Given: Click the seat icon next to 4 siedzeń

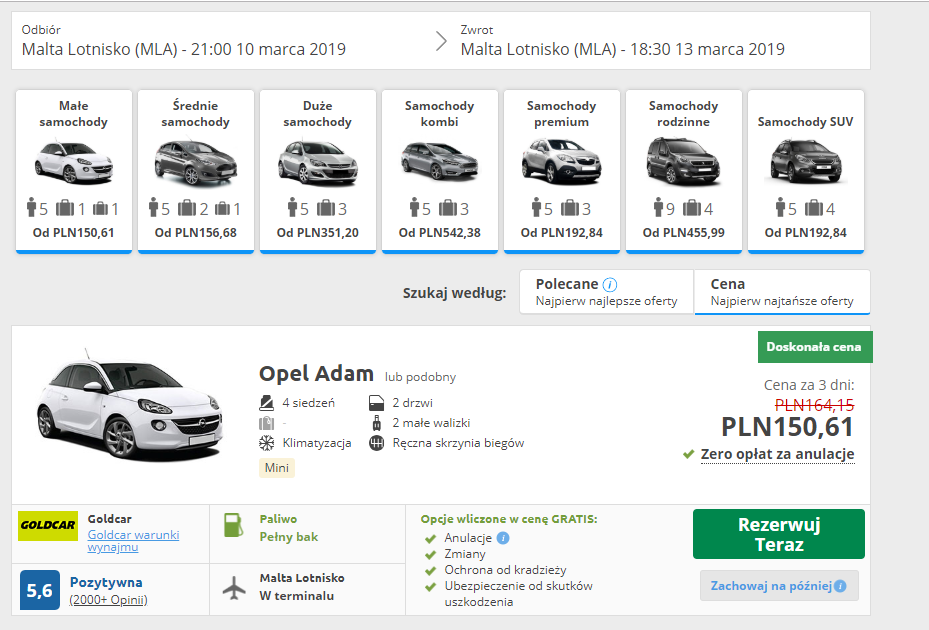Looking at the screenshot, I should (267, 403).
